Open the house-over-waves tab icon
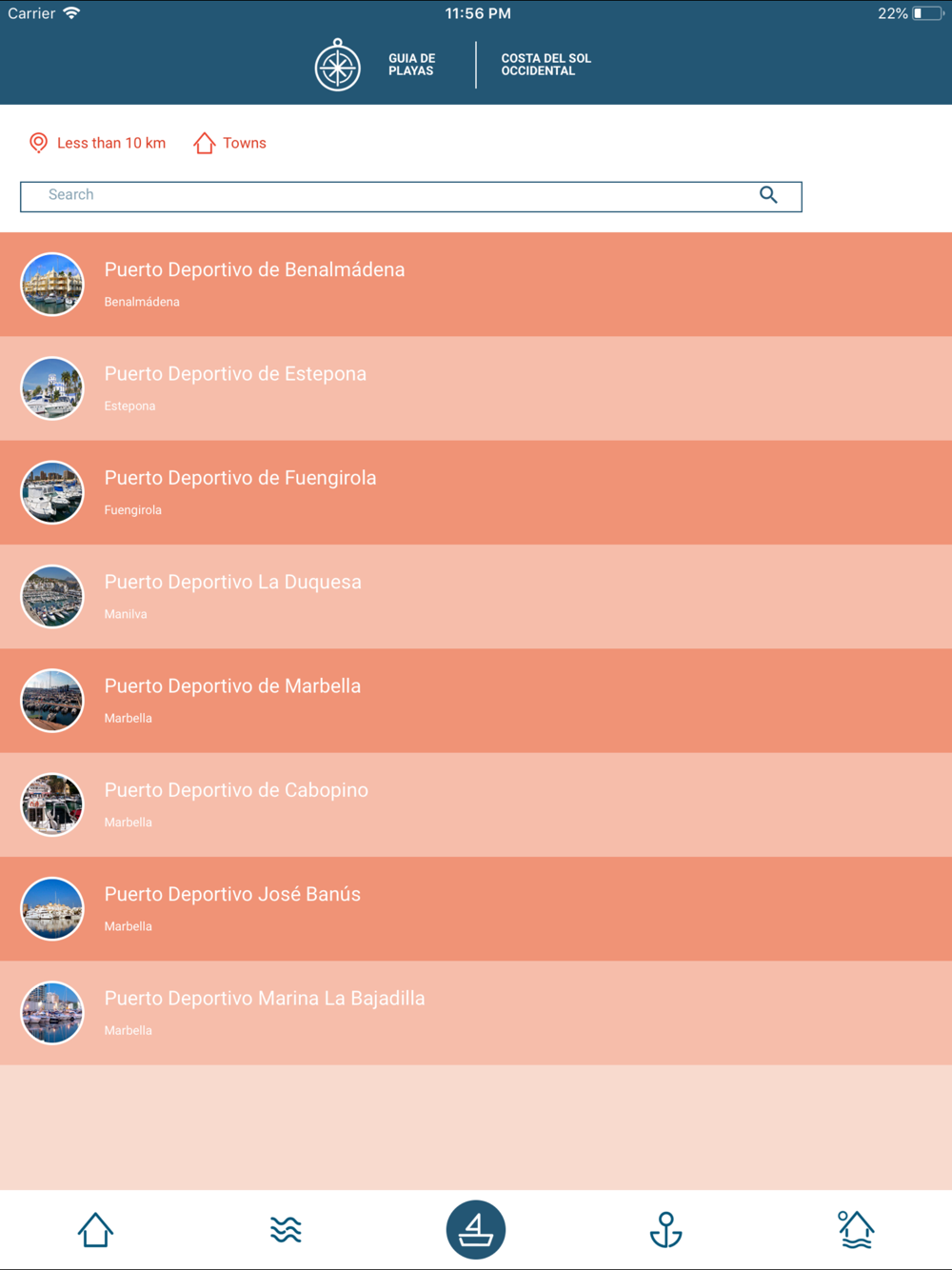The width and height of the screenshot is (952, 1270). coord(856,1229)
